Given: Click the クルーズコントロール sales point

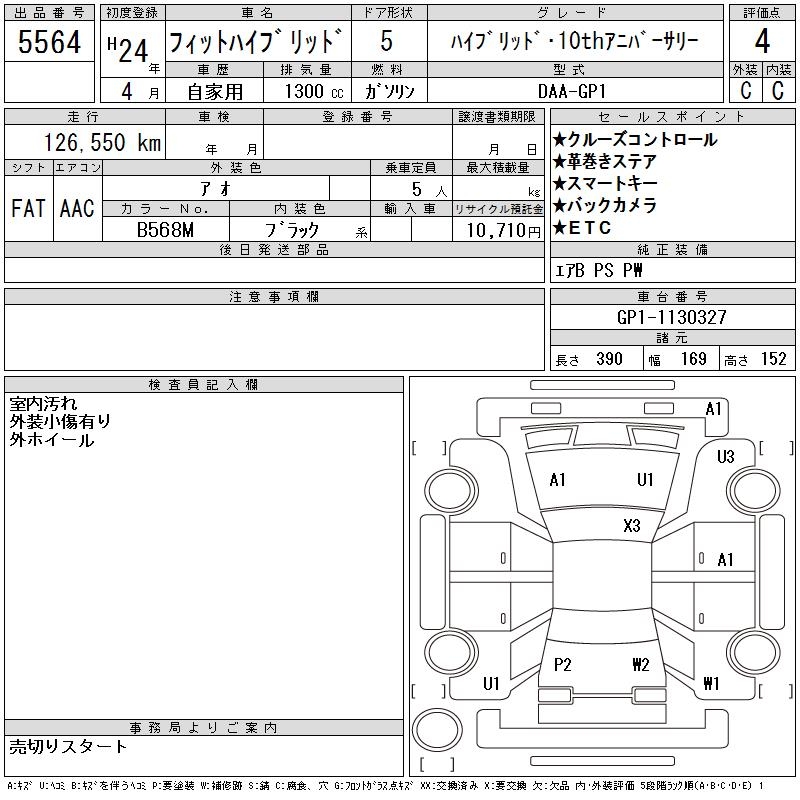Looking at the screenshot, I should point(634,140).
